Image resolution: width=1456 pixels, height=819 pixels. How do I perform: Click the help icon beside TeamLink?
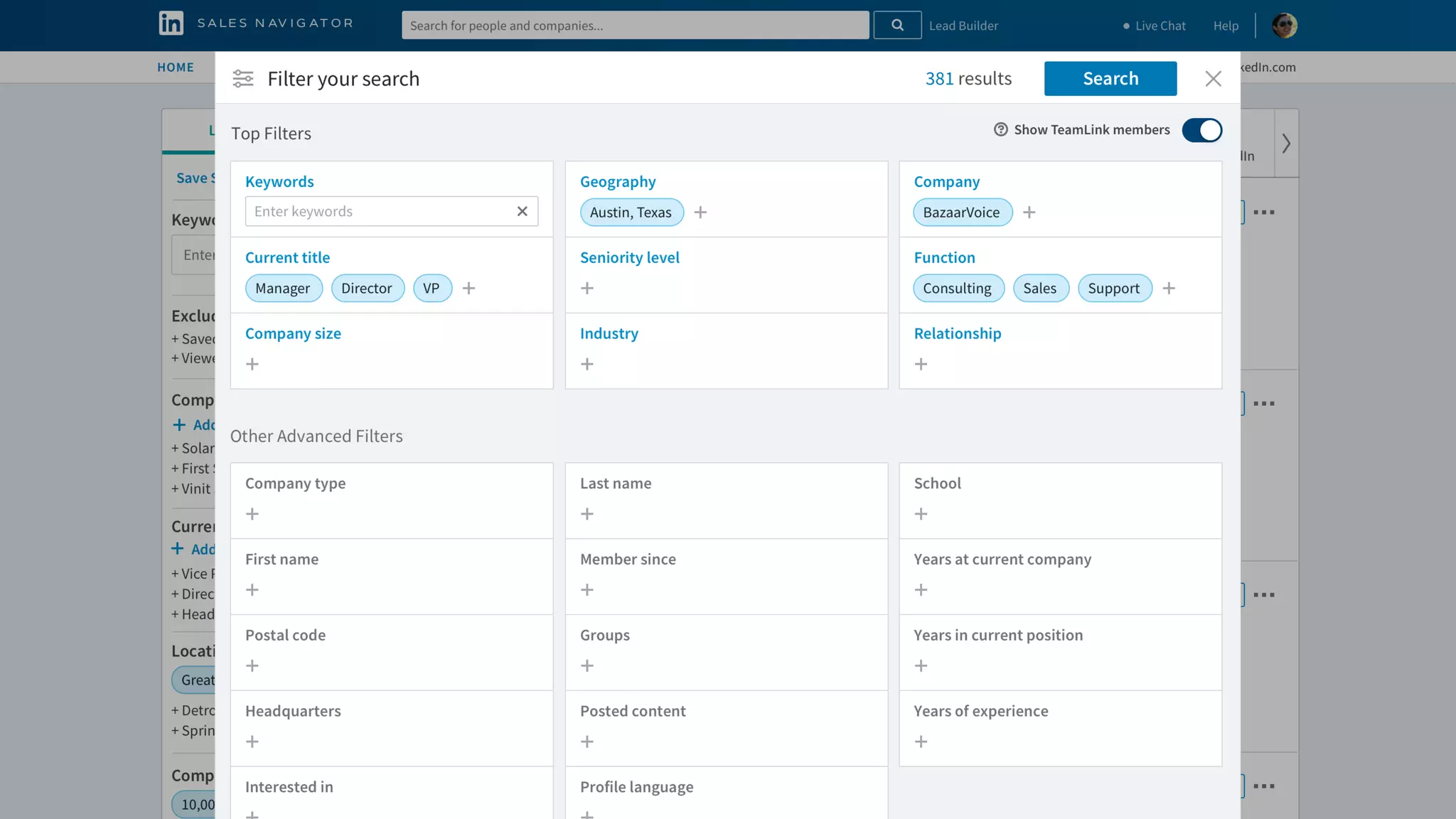(1000, 129)
